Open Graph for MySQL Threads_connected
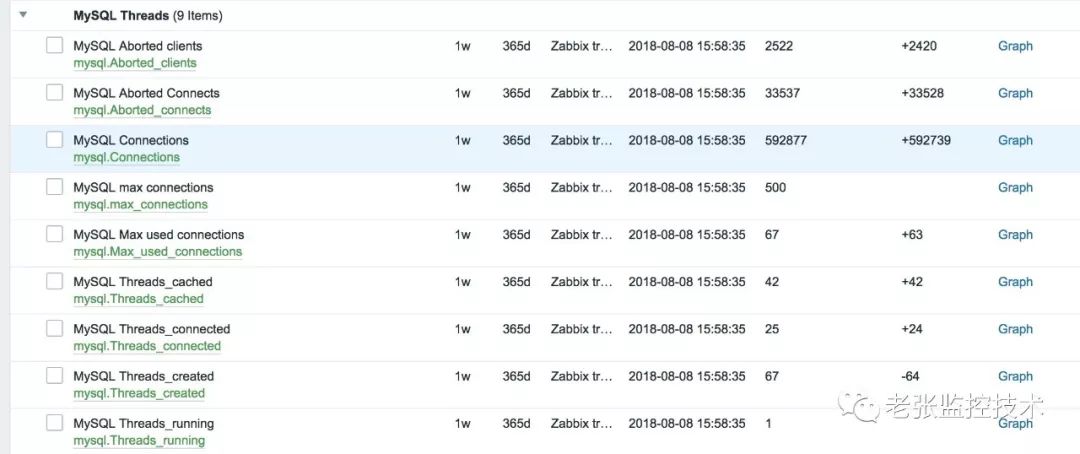The image size is (1080, 454). coord(1015,329)
